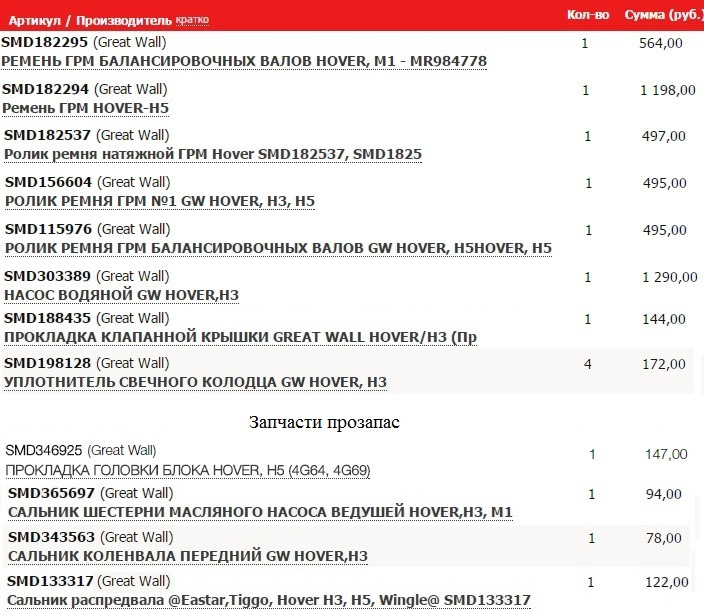Select article number SMD182537

click(47, 135)
